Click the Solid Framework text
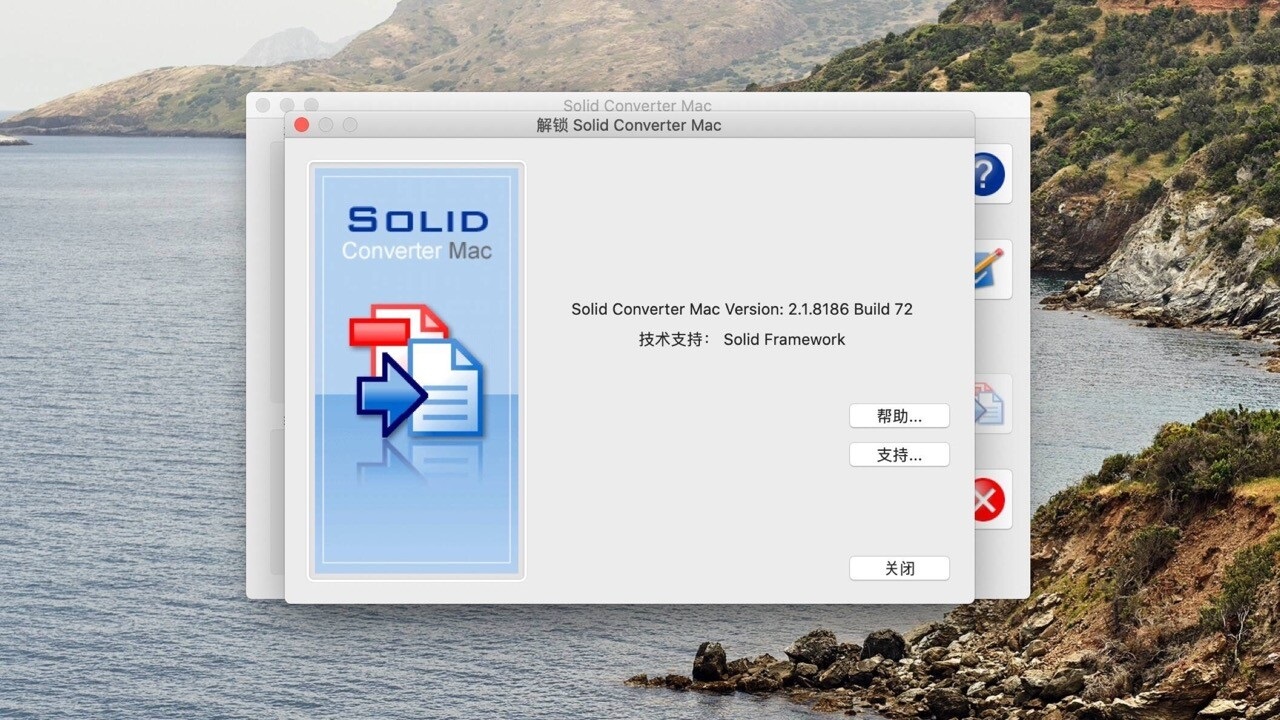Image resolution: width=1280 pixels, height=720 pixels. [x=784, y=339]
